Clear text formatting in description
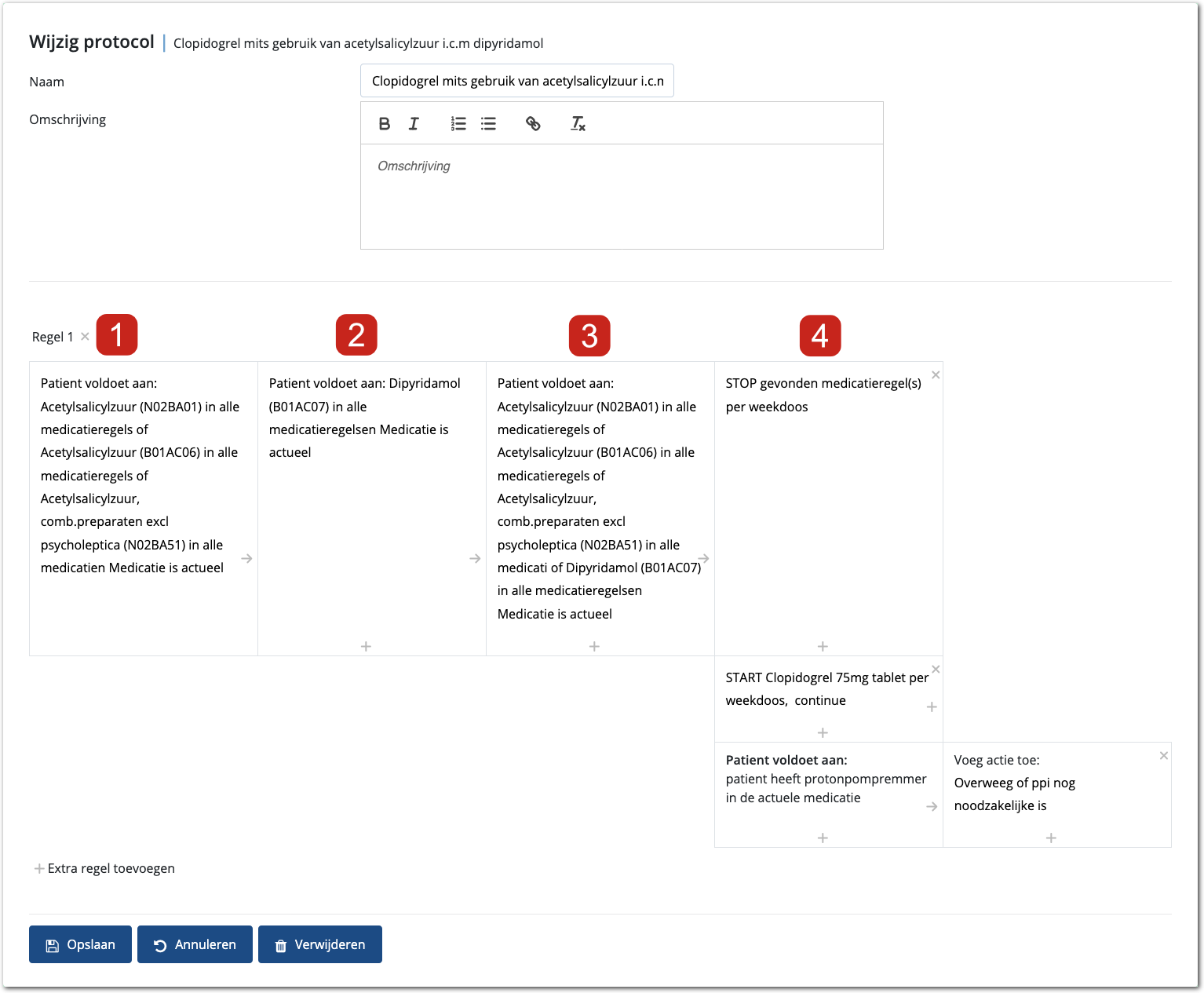 (578, 123)
